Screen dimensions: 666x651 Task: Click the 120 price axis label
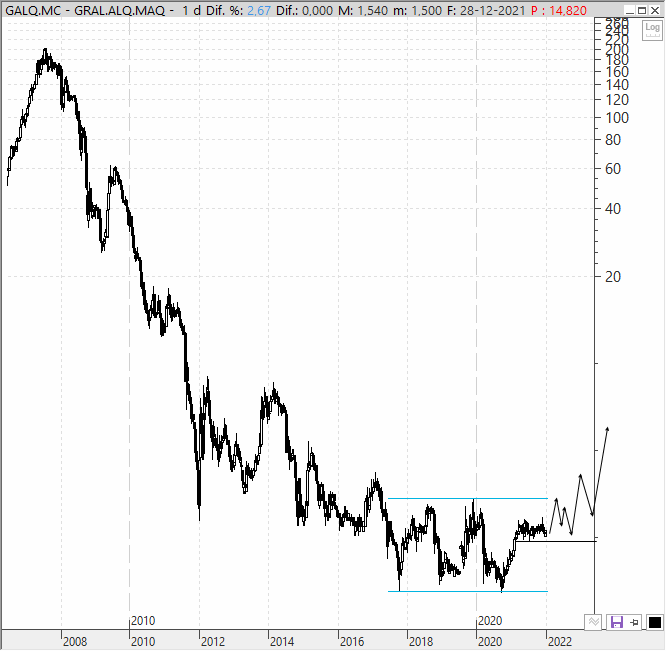(617, 100)
